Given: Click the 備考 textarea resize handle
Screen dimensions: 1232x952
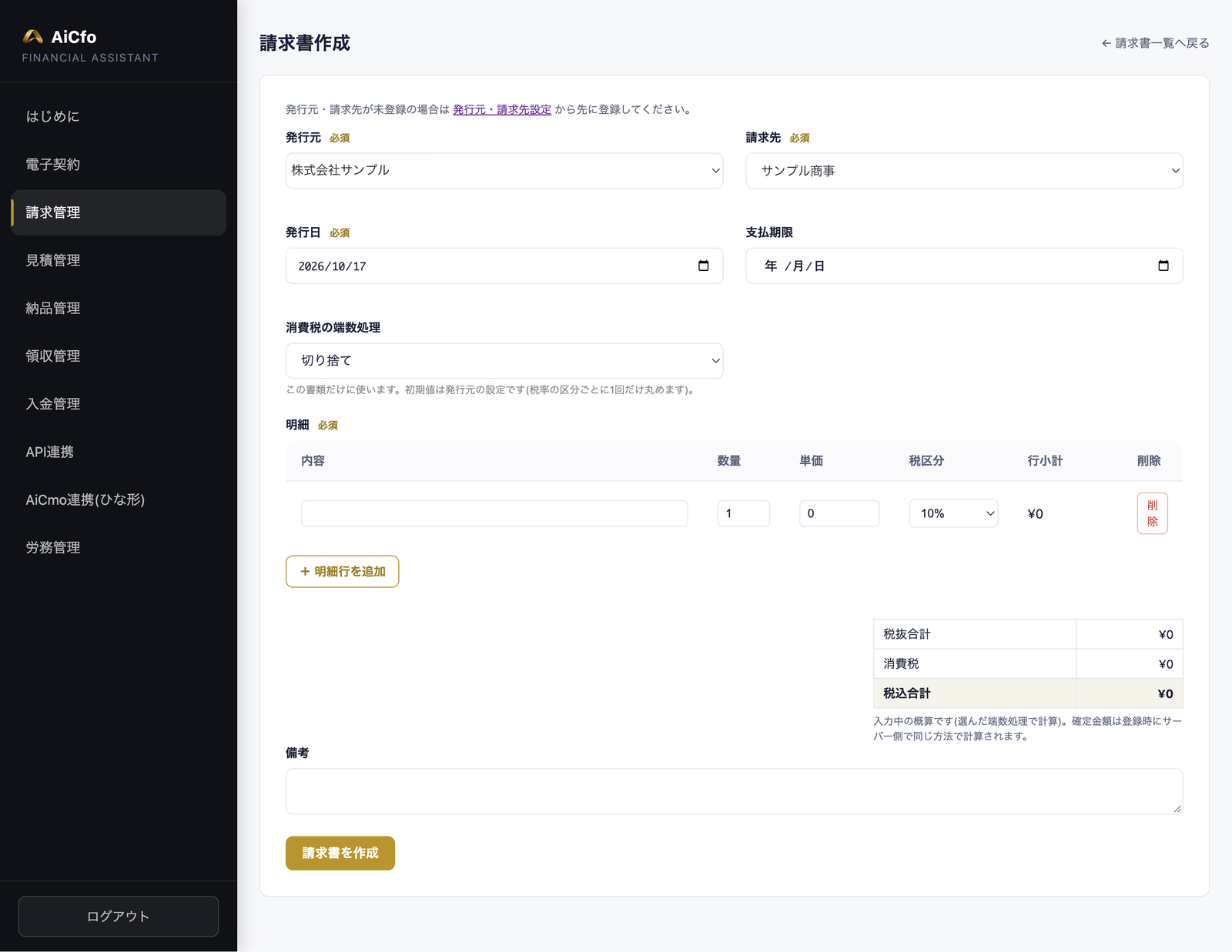Looking at the screenshot, I should click(1177, 809).
